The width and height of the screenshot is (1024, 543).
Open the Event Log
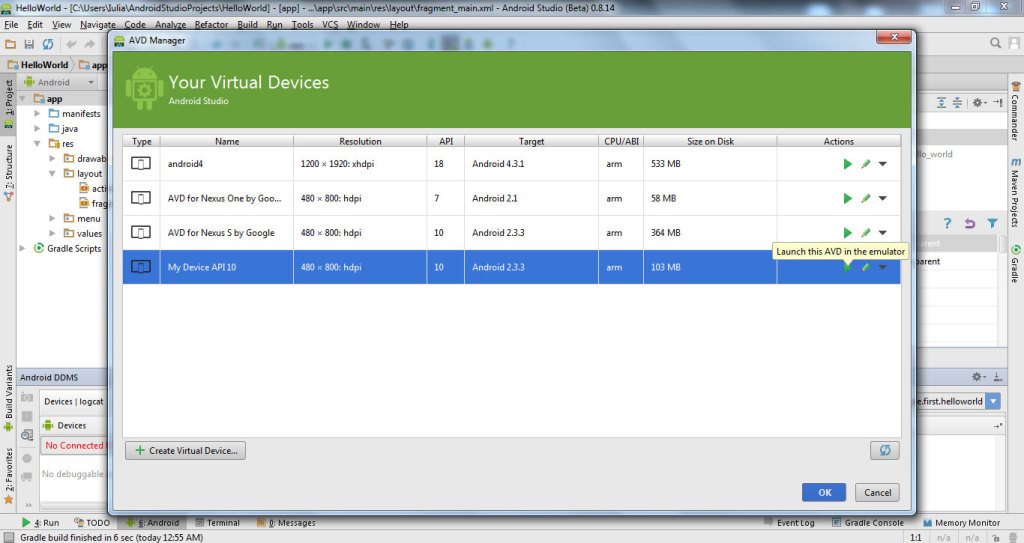(x=790, y=523)
